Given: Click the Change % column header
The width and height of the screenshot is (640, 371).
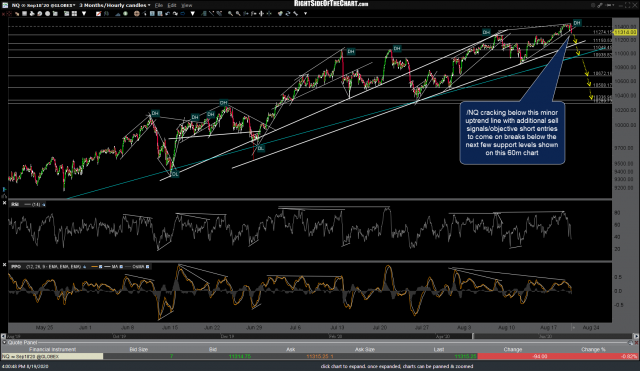Looking at the screenshot, I should [x=593, y=349].
